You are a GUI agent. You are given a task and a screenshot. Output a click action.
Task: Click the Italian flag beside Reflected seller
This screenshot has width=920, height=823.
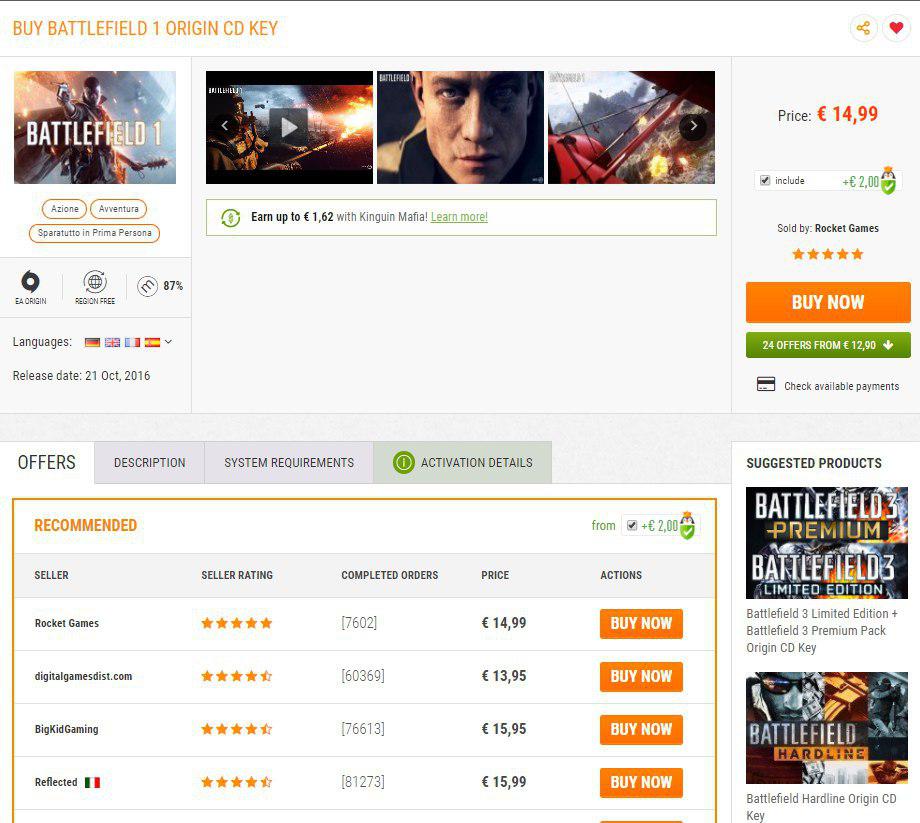(93, 782)
